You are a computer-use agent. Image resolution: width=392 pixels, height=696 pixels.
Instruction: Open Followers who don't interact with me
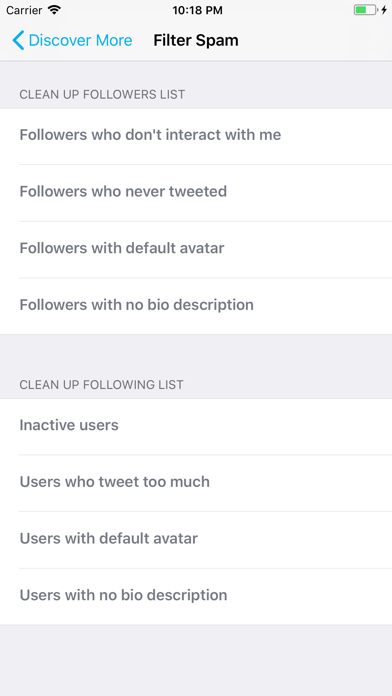pos(196,136)
